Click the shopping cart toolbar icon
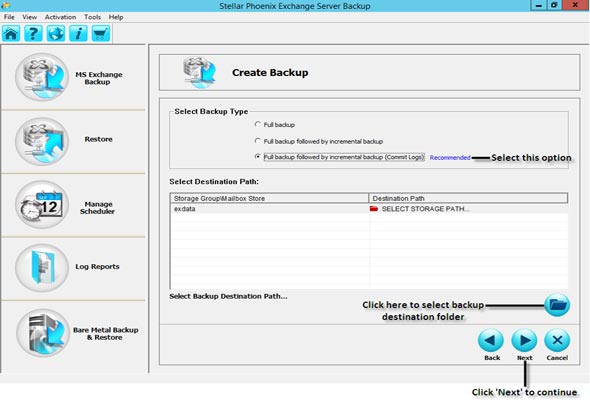The width and height of the screenshot is (590, 400). tap(101, 33)
